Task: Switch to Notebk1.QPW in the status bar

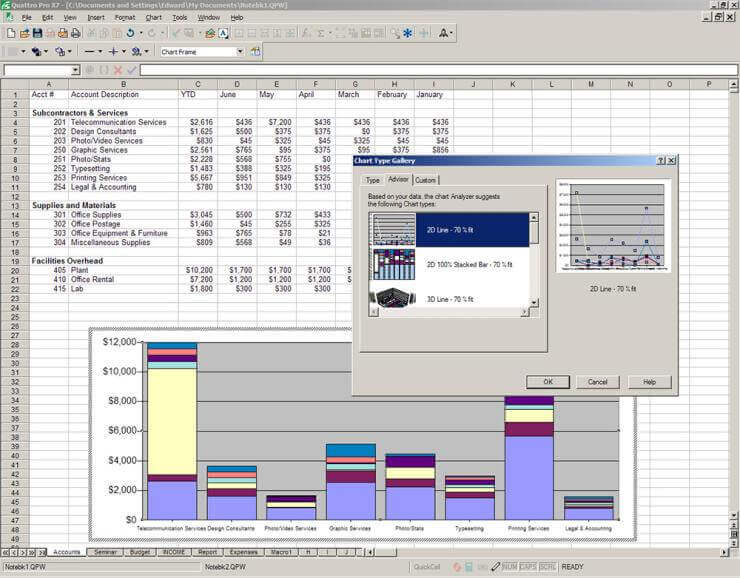Action: click(x=25, y=567)
